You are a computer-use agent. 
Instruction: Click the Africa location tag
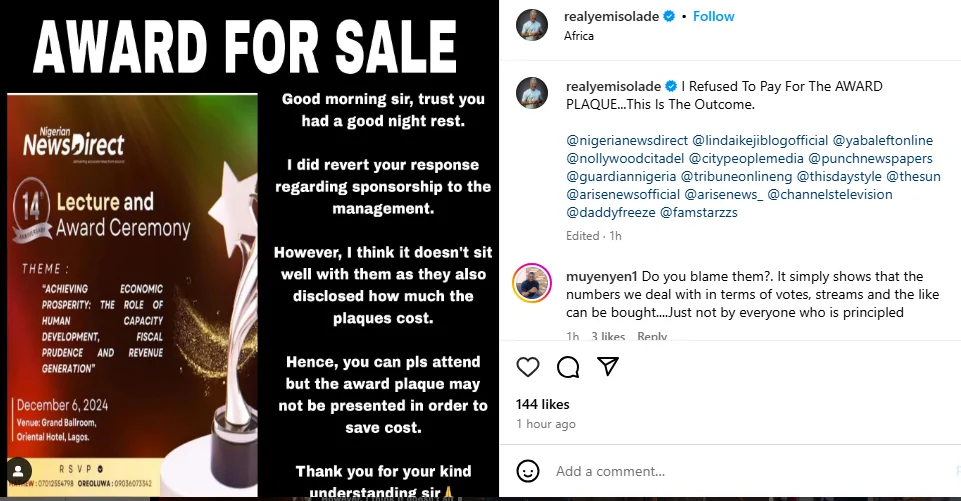[579, 36]
